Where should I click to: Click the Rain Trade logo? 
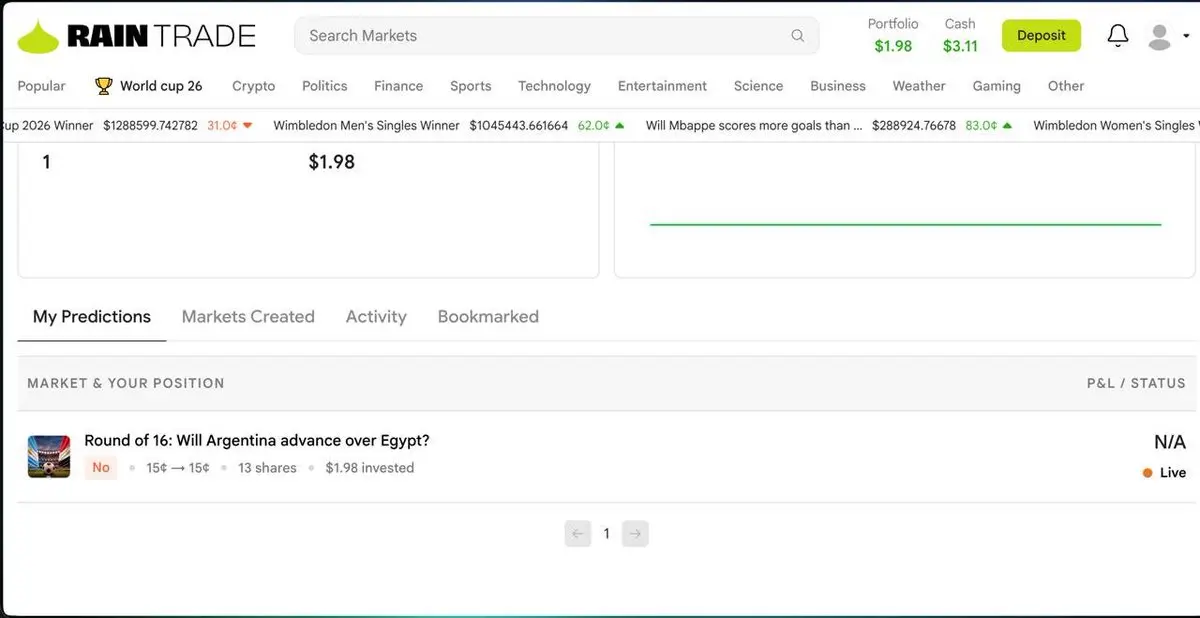(137, 37)
